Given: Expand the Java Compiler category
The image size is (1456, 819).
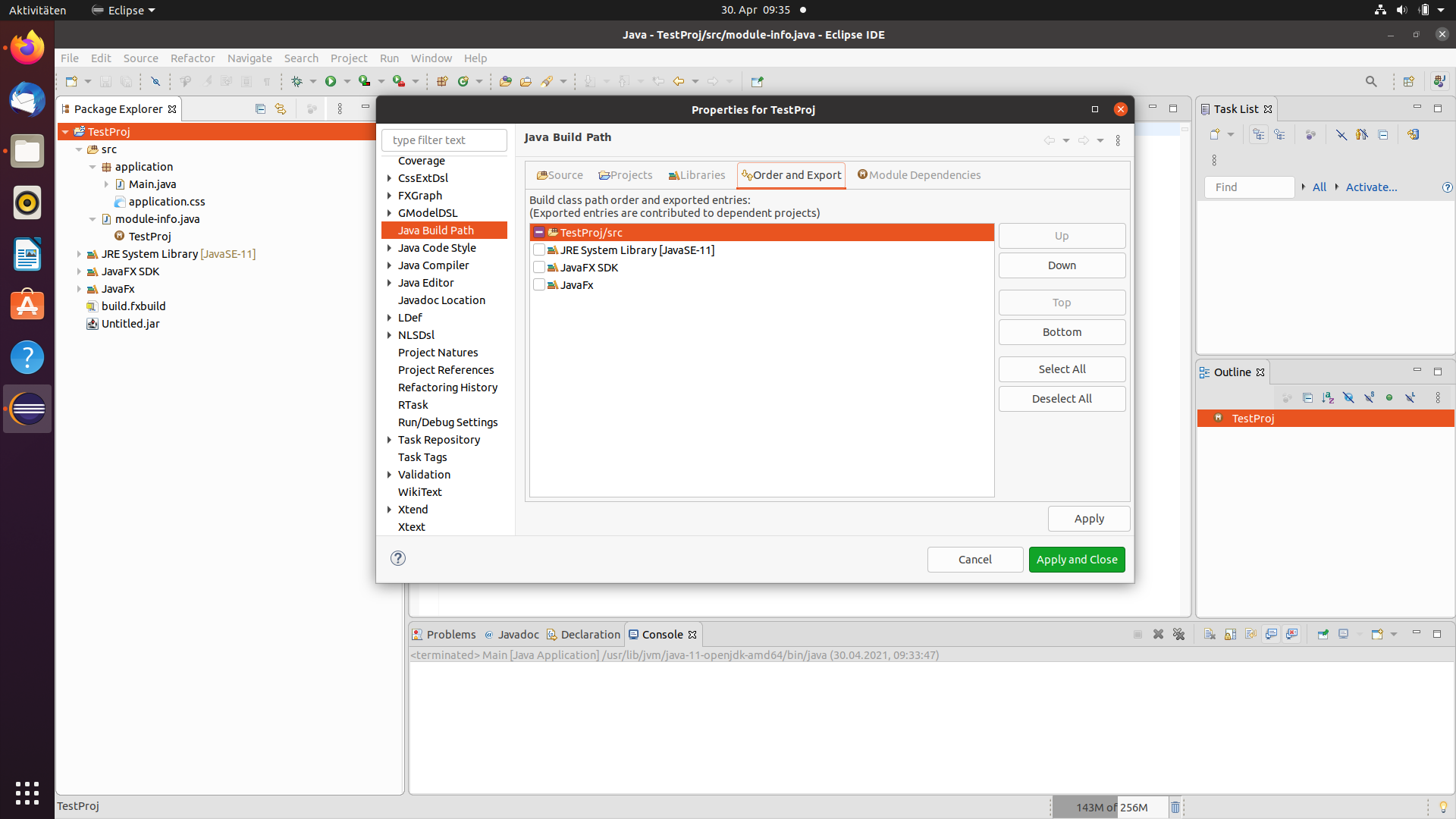Looking at the screenshot, I should (x=389, y=265).
